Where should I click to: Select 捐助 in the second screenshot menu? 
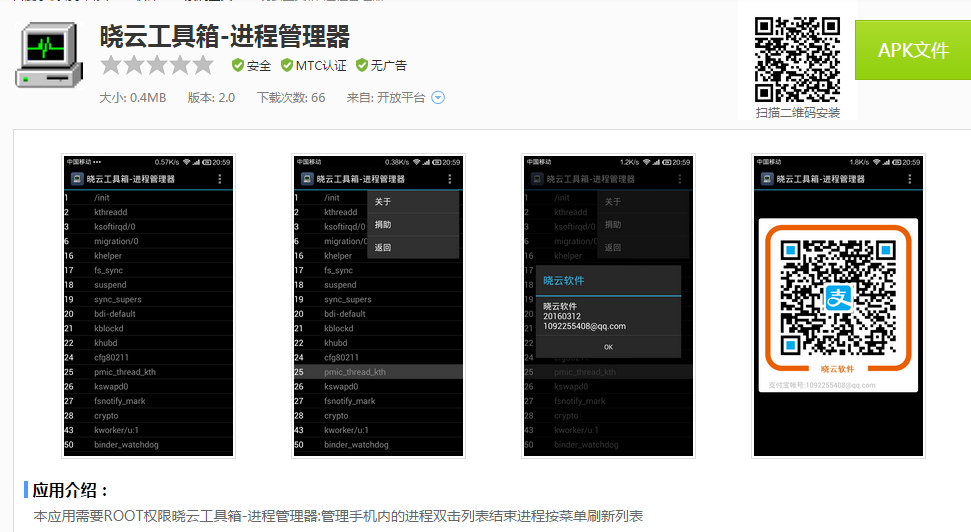(413, 225)
